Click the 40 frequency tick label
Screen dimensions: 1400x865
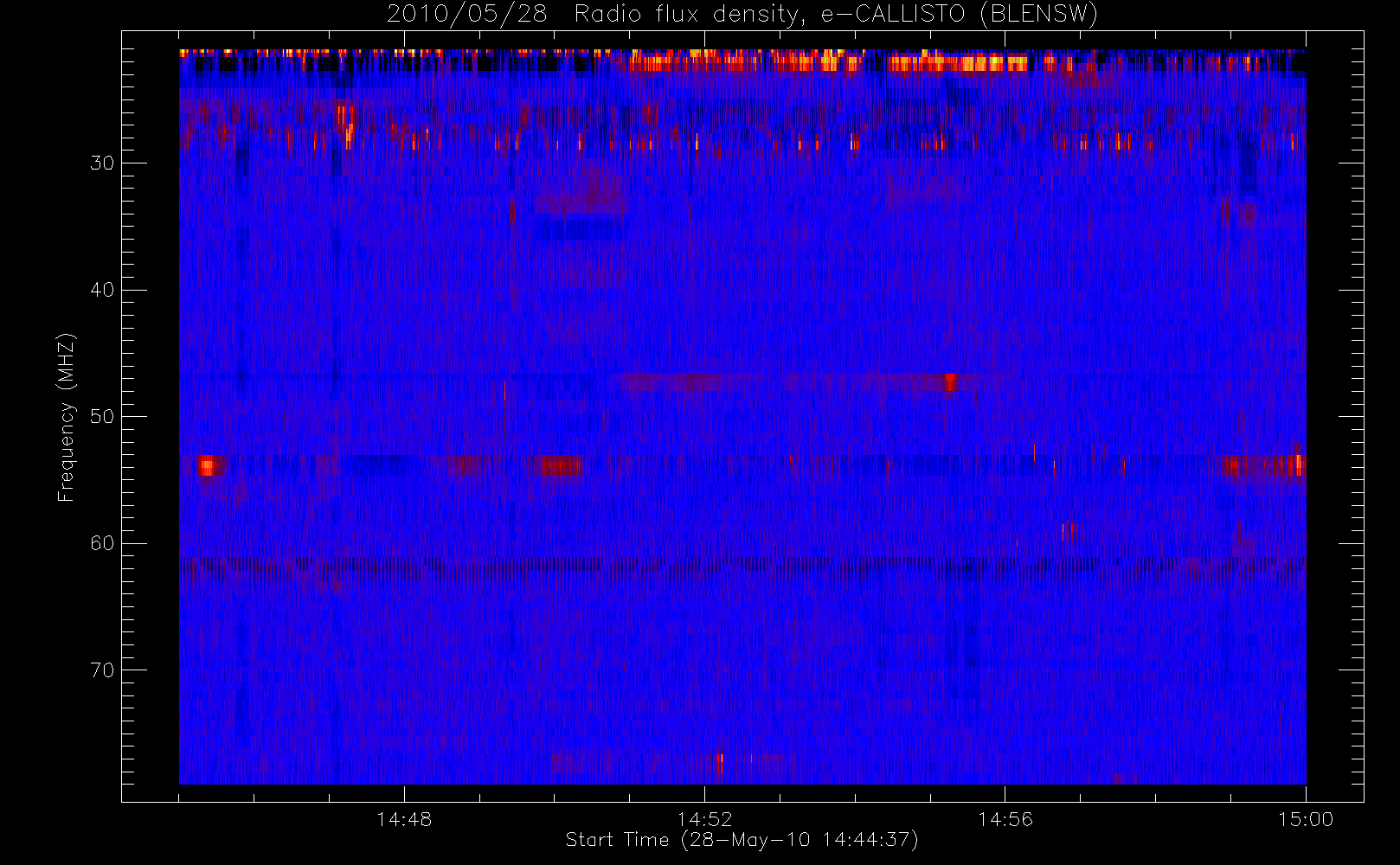(102, 290)
